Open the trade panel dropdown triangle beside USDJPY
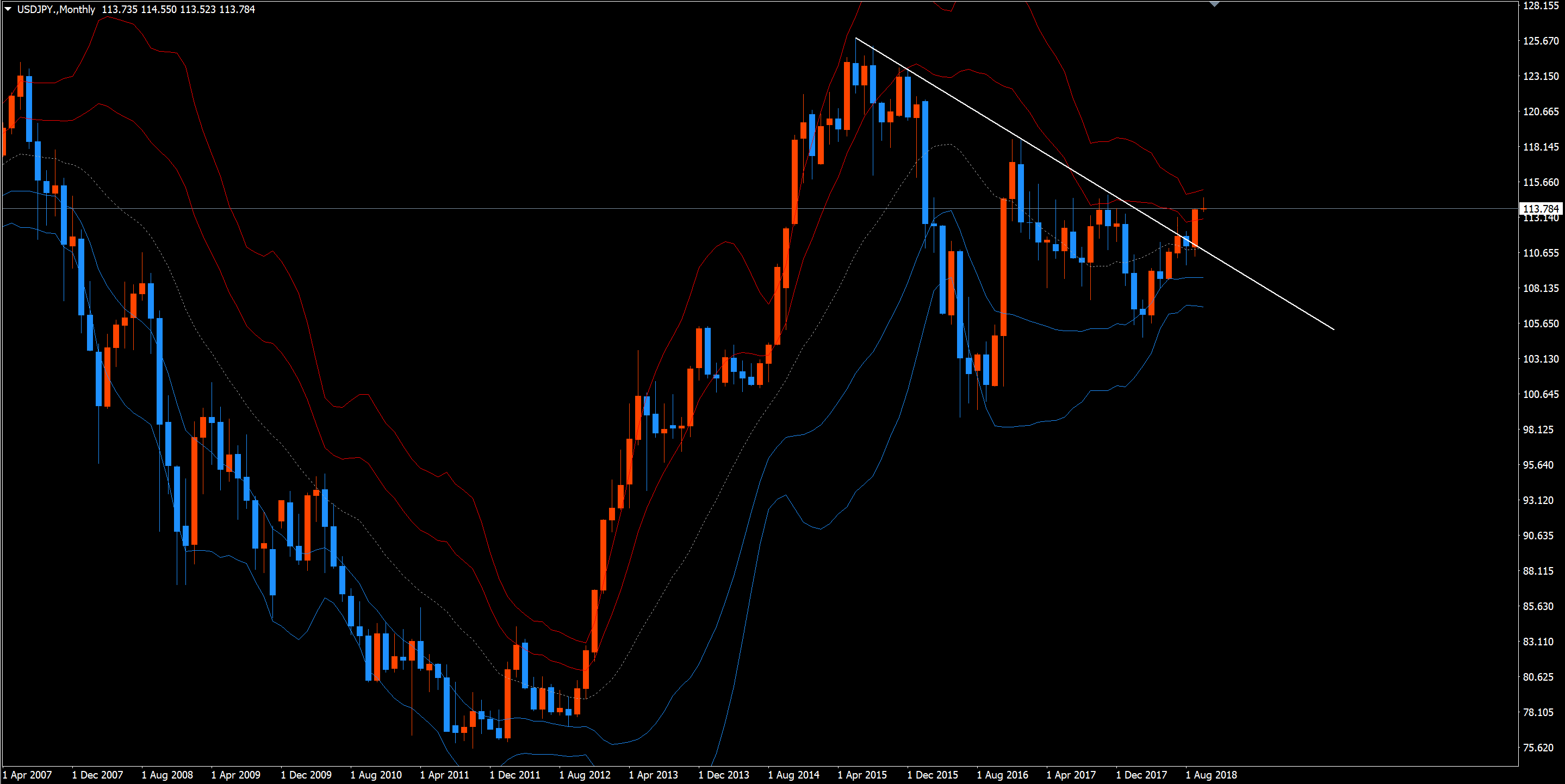 coord(8,9)
